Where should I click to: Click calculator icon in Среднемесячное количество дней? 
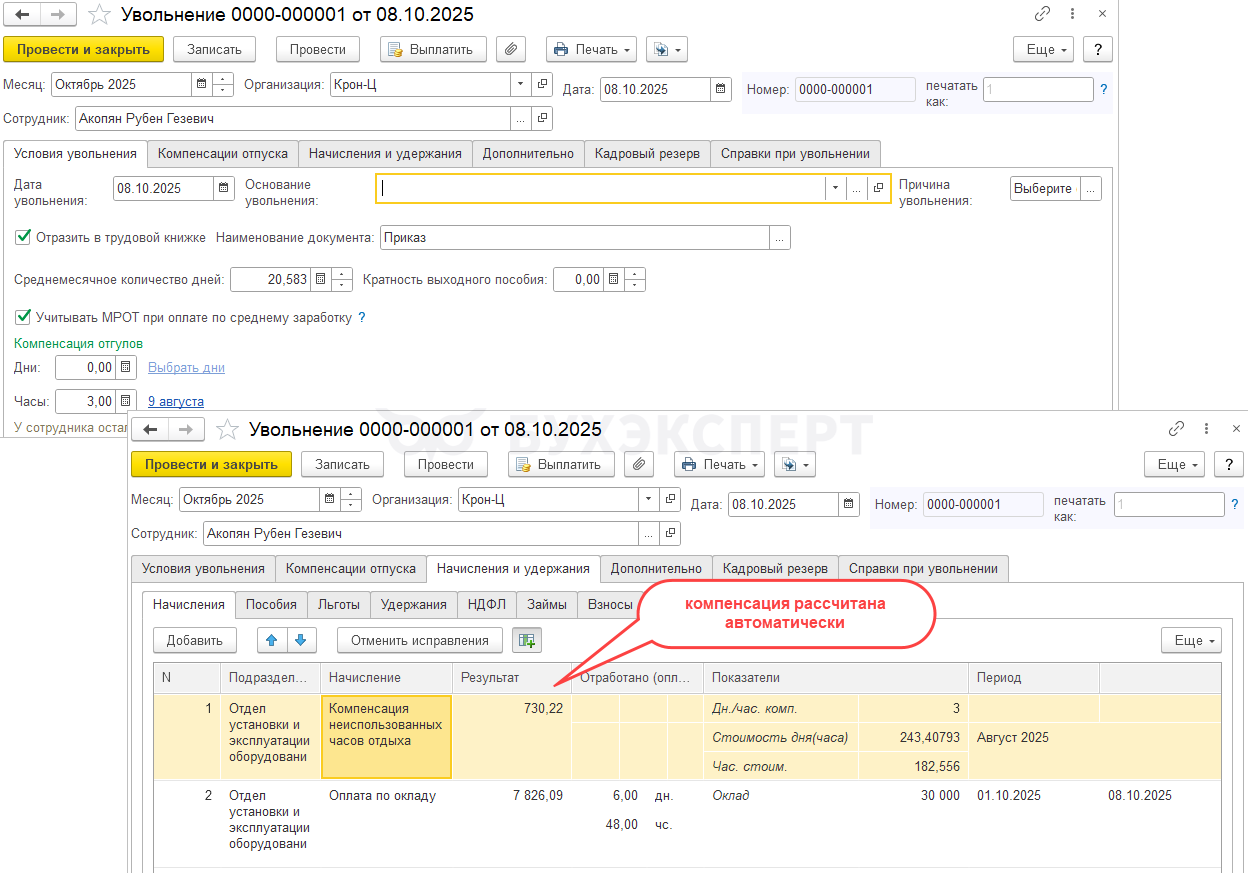[x=320, y=280]
